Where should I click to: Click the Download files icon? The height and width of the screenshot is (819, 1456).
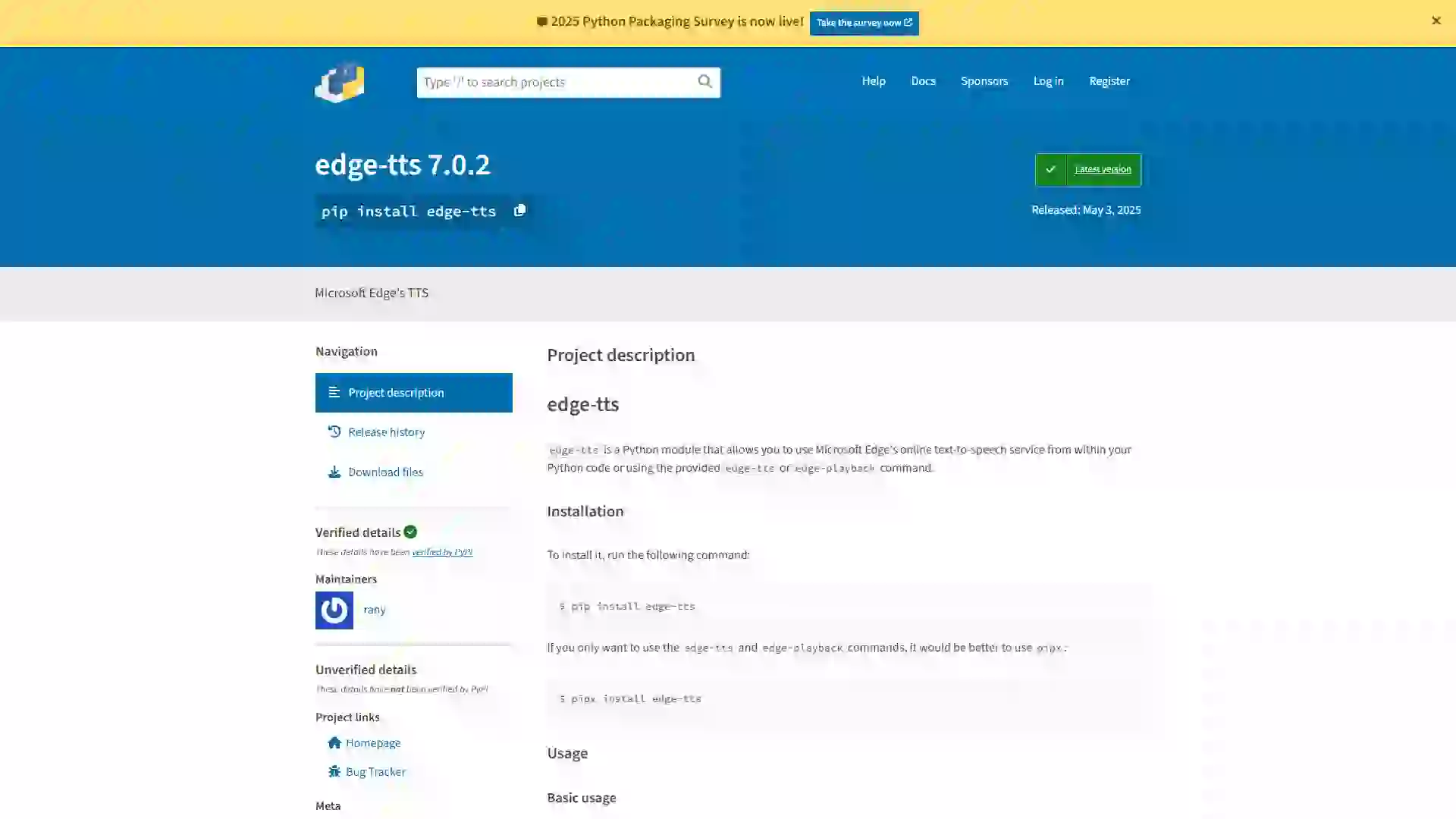click(334, 472)
